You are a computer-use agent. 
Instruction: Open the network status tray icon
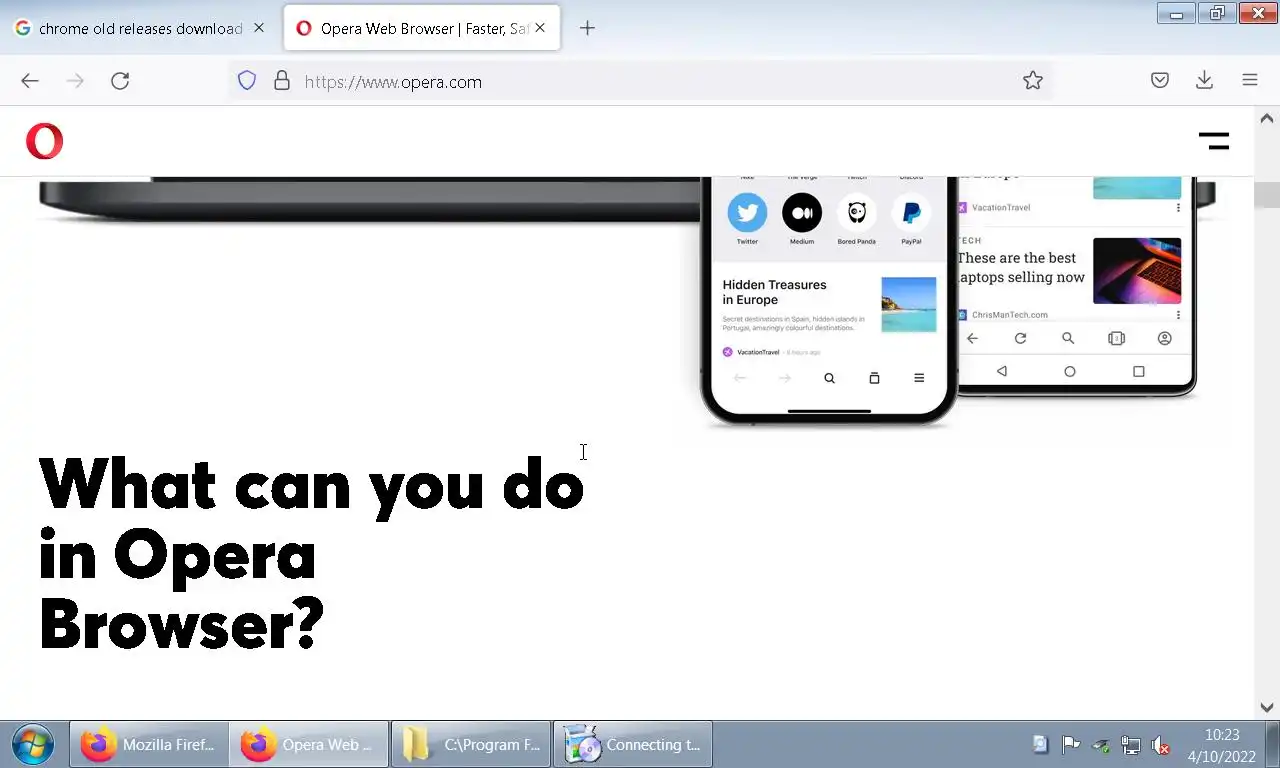1131,744
